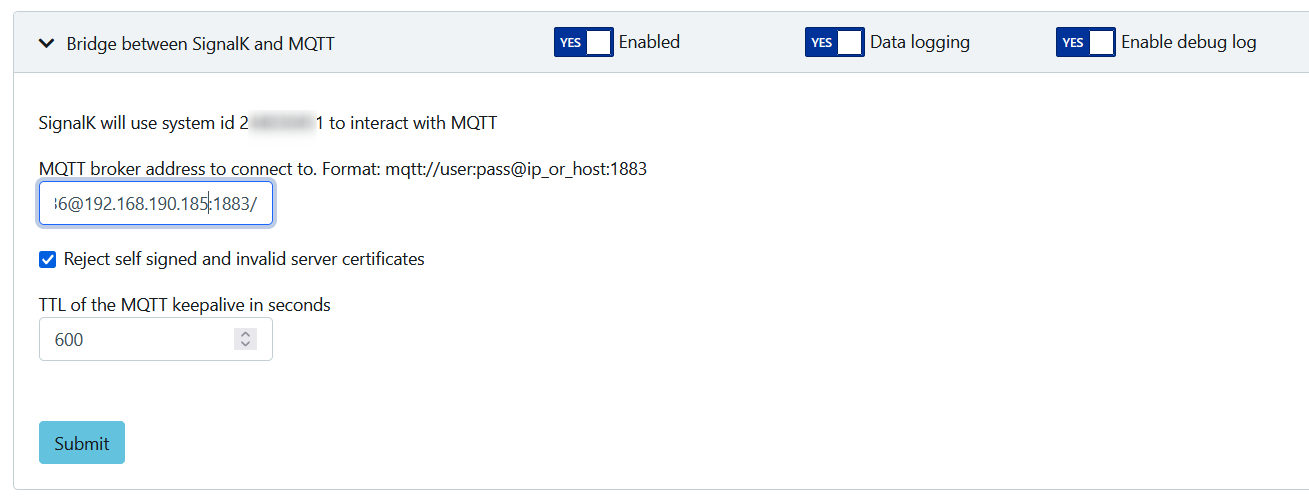Click the Enabled label text
Image resolution: width=1309 pixels, height=497 pixels.
point(649,42)
